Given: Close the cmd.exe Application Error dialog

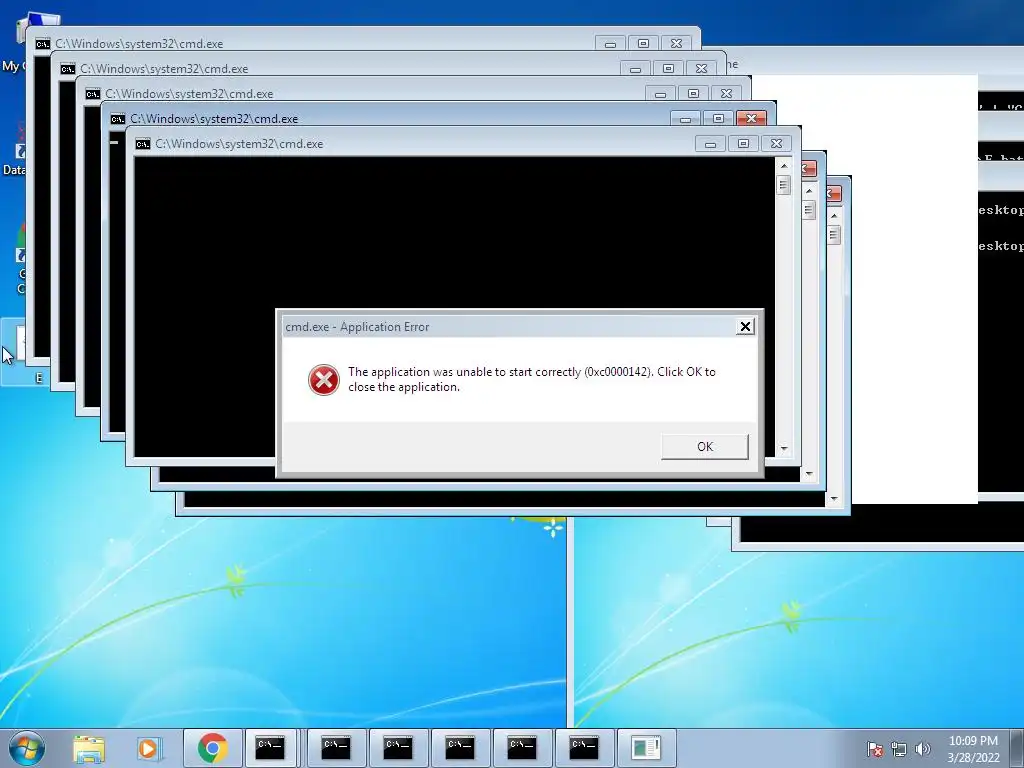Looking at the screenshot, I should 745,327.
